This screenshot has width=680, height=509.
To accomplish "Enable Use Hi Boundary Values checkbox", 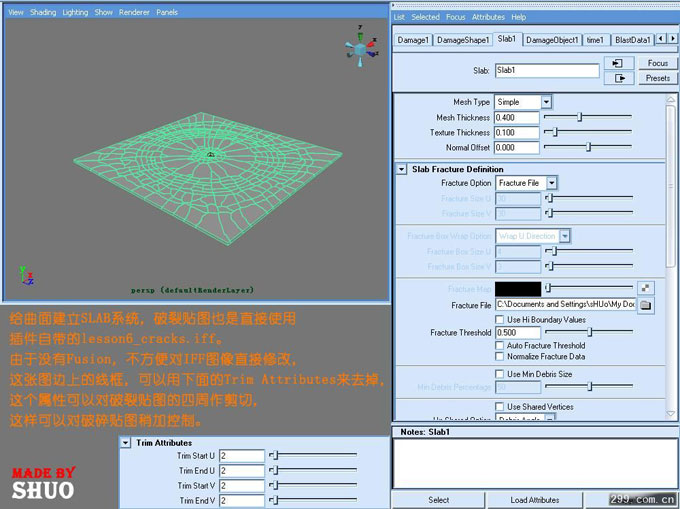I will 500,319.
